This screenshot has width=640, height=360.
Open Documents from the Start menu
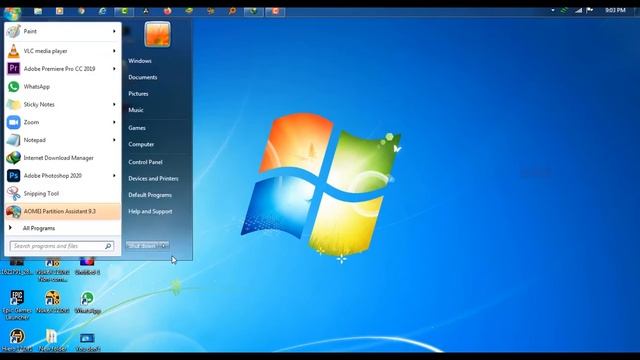(x=142, y=77)
